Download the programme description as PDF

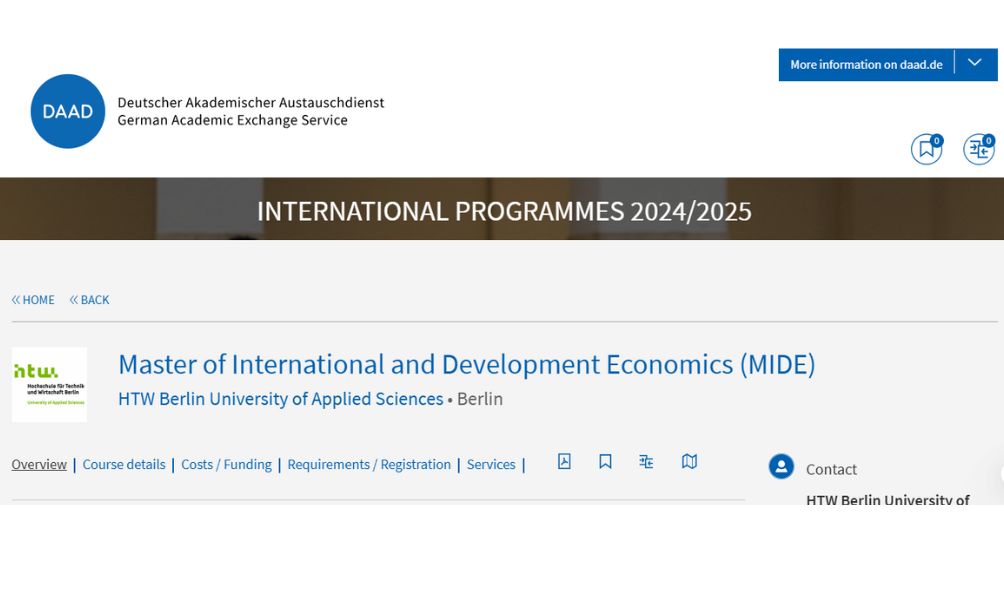pos(565,462)
